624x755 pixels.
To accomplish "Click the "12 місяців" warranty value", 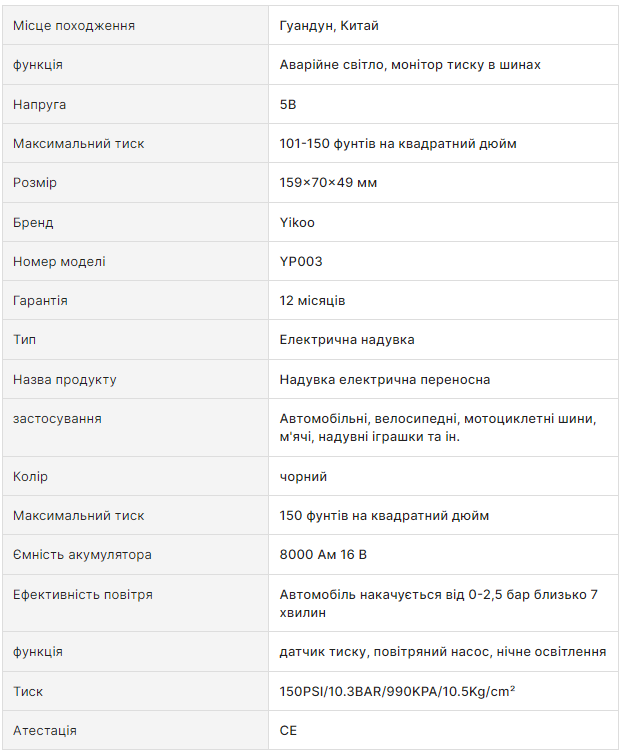I will (313, 300).
